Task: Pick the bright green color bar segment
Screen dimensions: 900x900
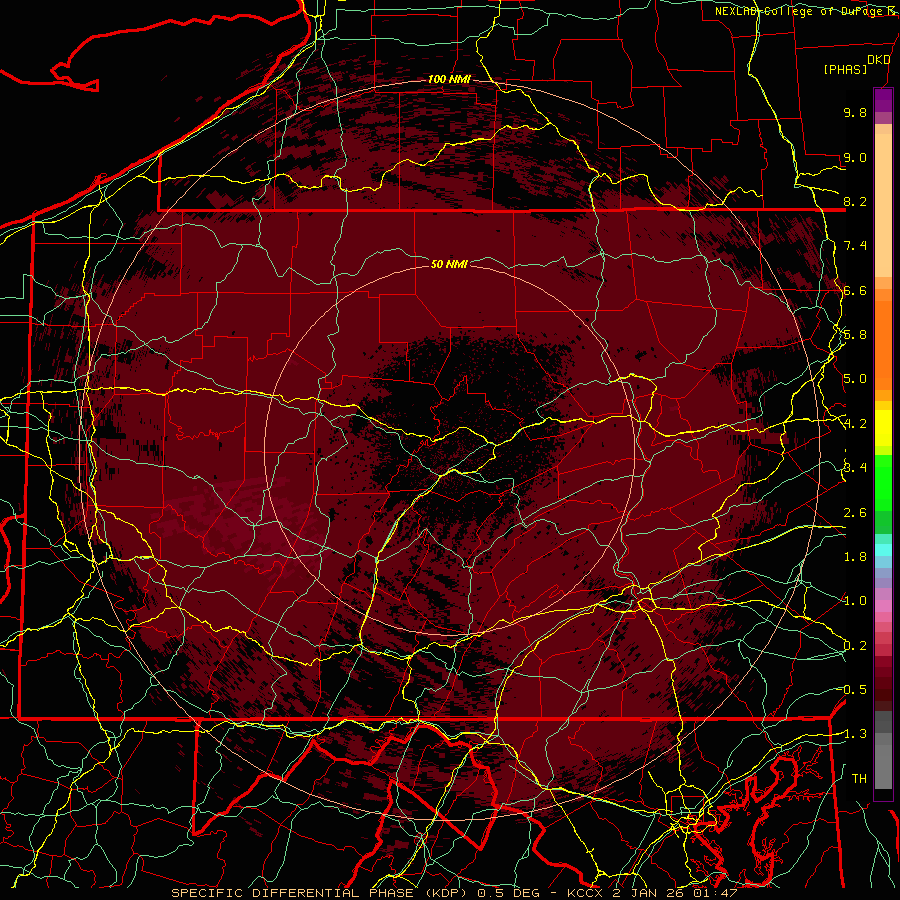Action: tap(883, 482)
